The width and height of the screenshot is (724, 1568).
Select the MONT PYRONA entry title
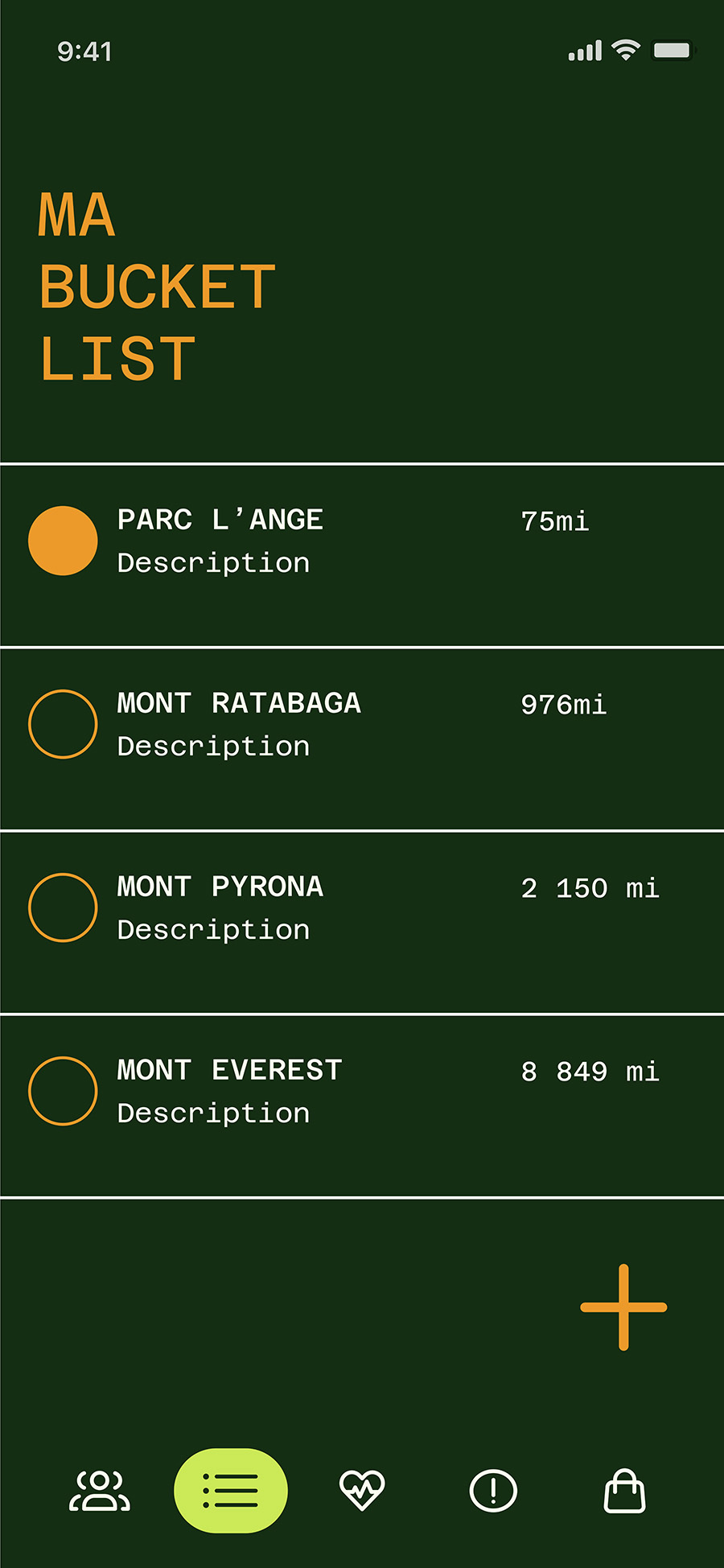coord(220,887)
